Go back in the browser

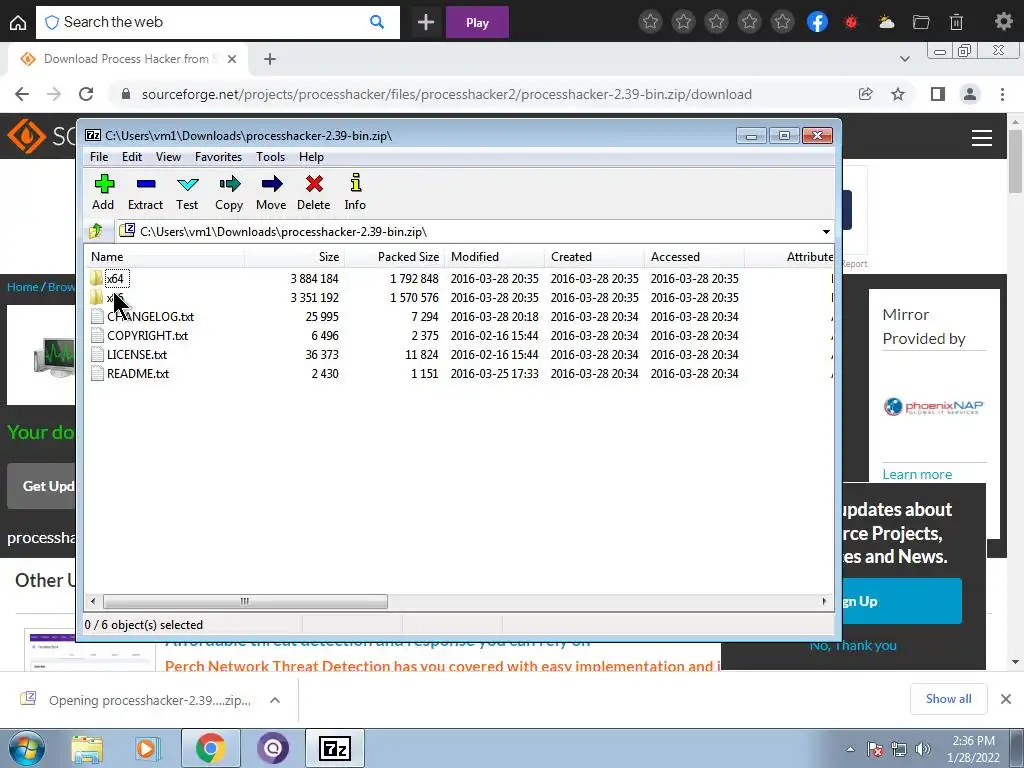coord(22,94)
